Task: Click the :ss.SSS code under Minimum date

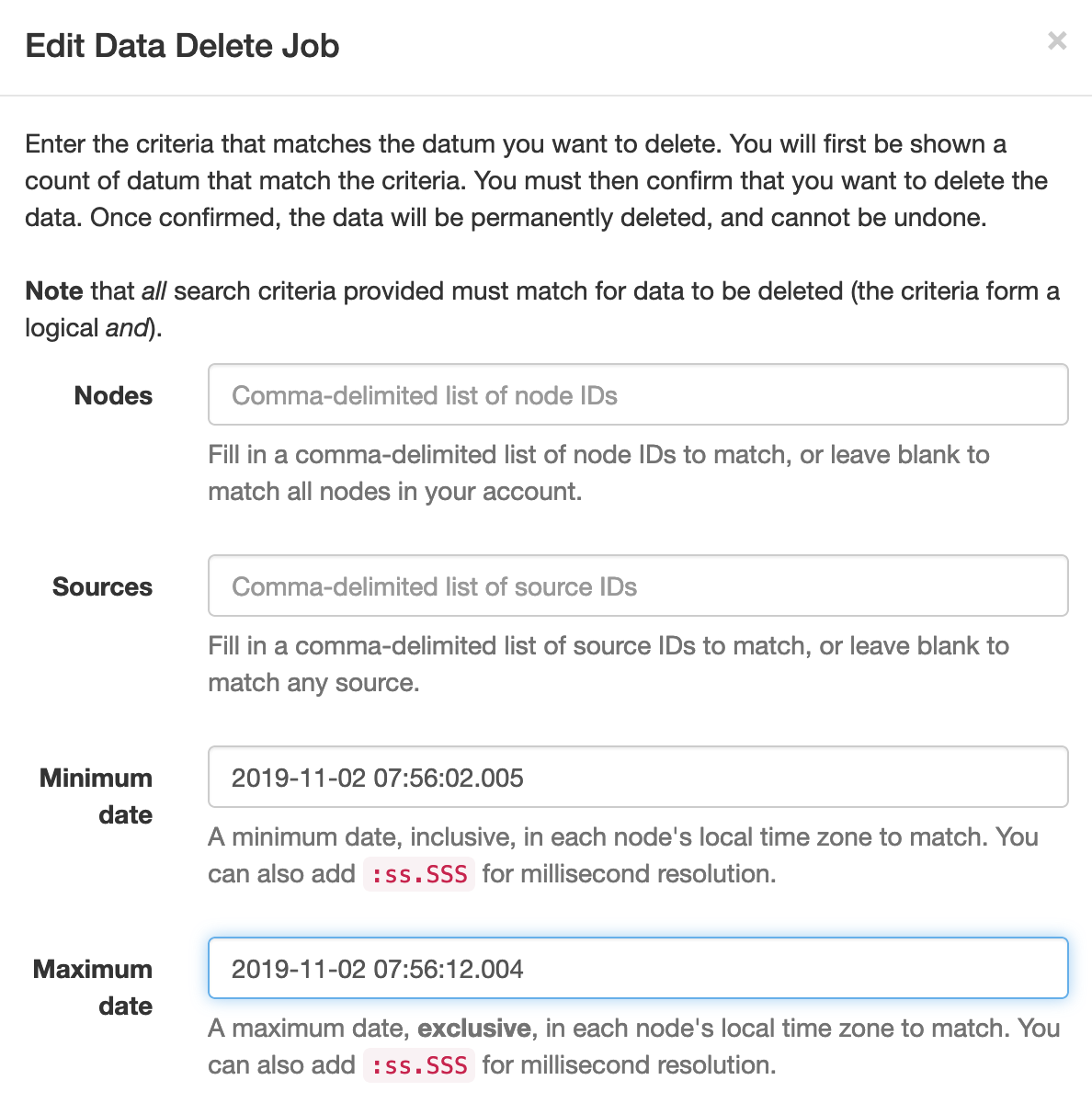Action: [419, 874]
